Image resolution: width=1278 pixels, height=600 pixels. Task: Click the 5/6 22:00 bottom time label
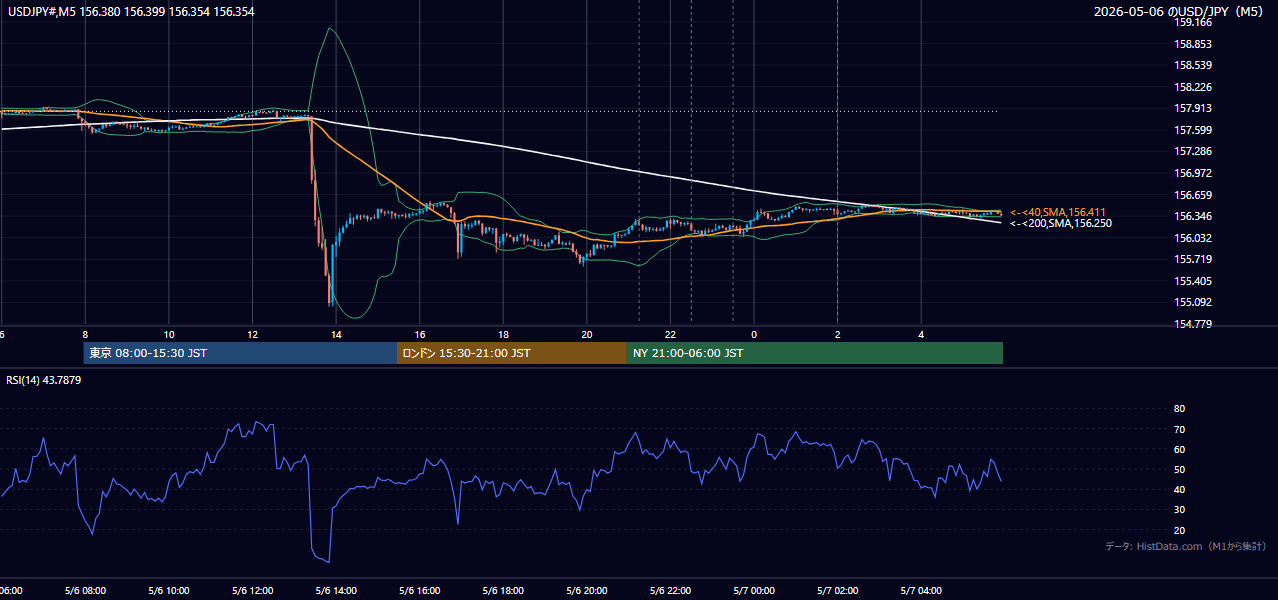point(671,591)
